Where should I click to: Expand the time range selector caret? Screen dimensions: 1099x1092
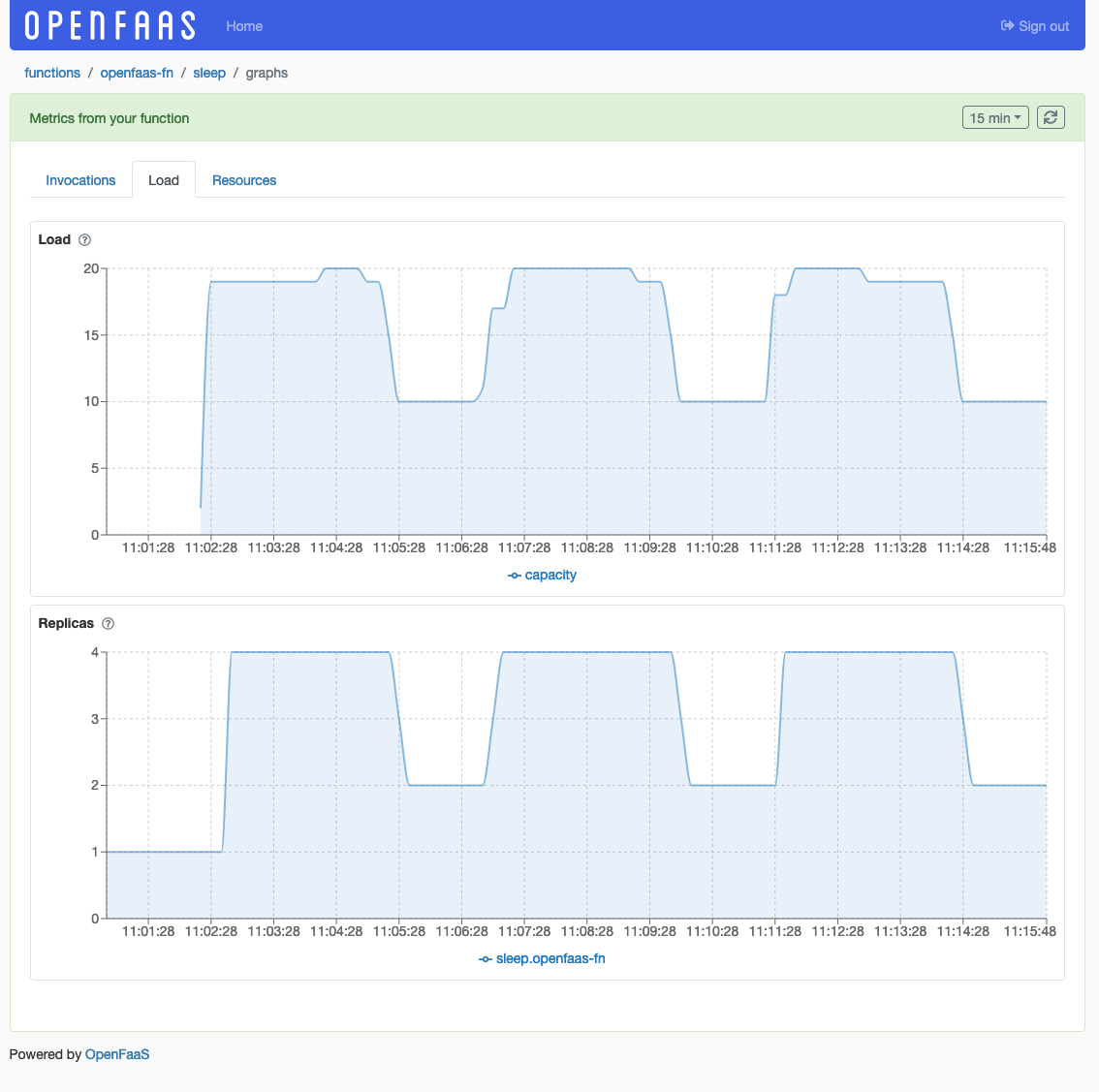[1019, 116]
